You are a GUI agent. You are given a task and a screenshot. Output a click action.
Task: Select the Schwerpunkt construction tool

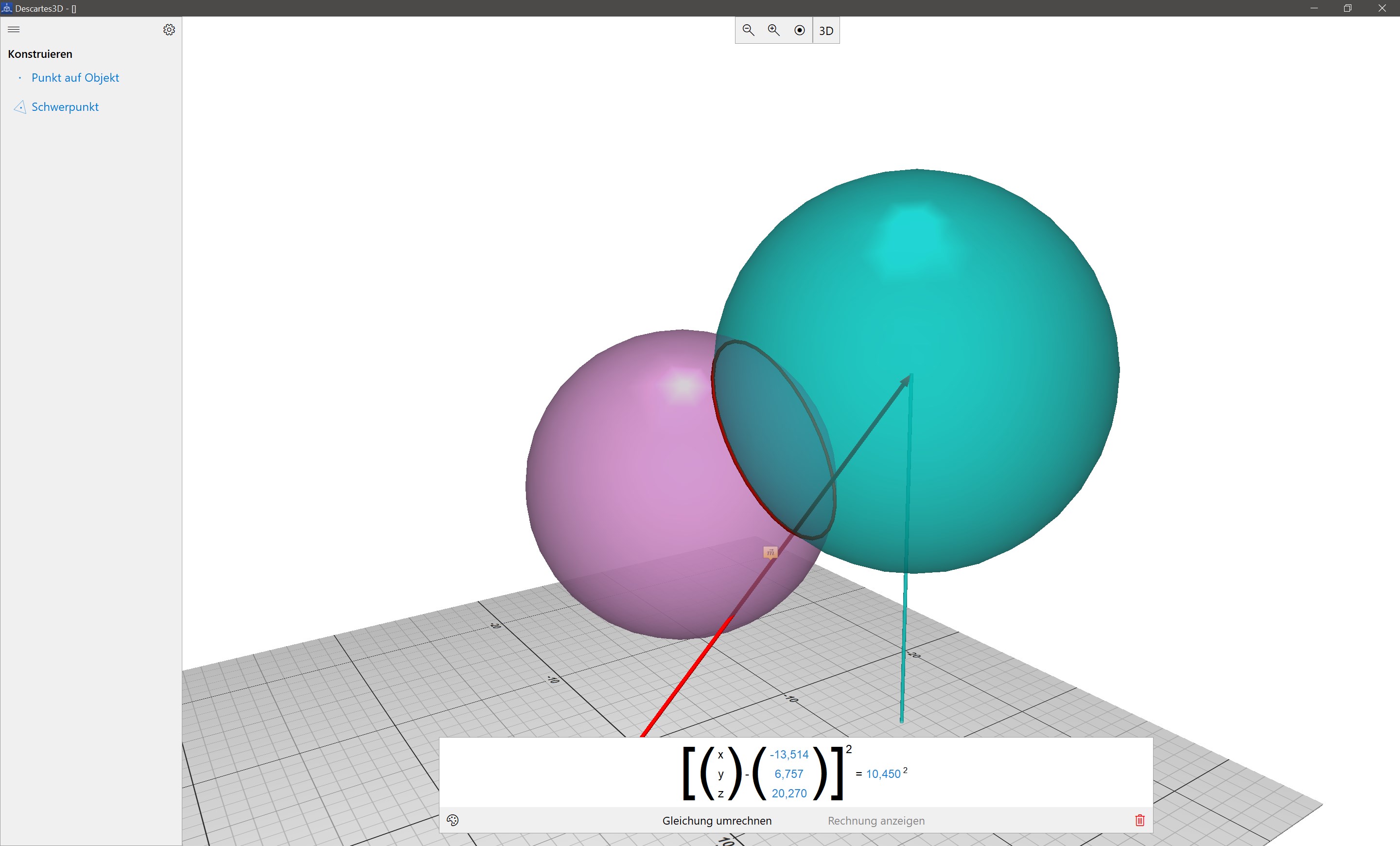(65, 107)
